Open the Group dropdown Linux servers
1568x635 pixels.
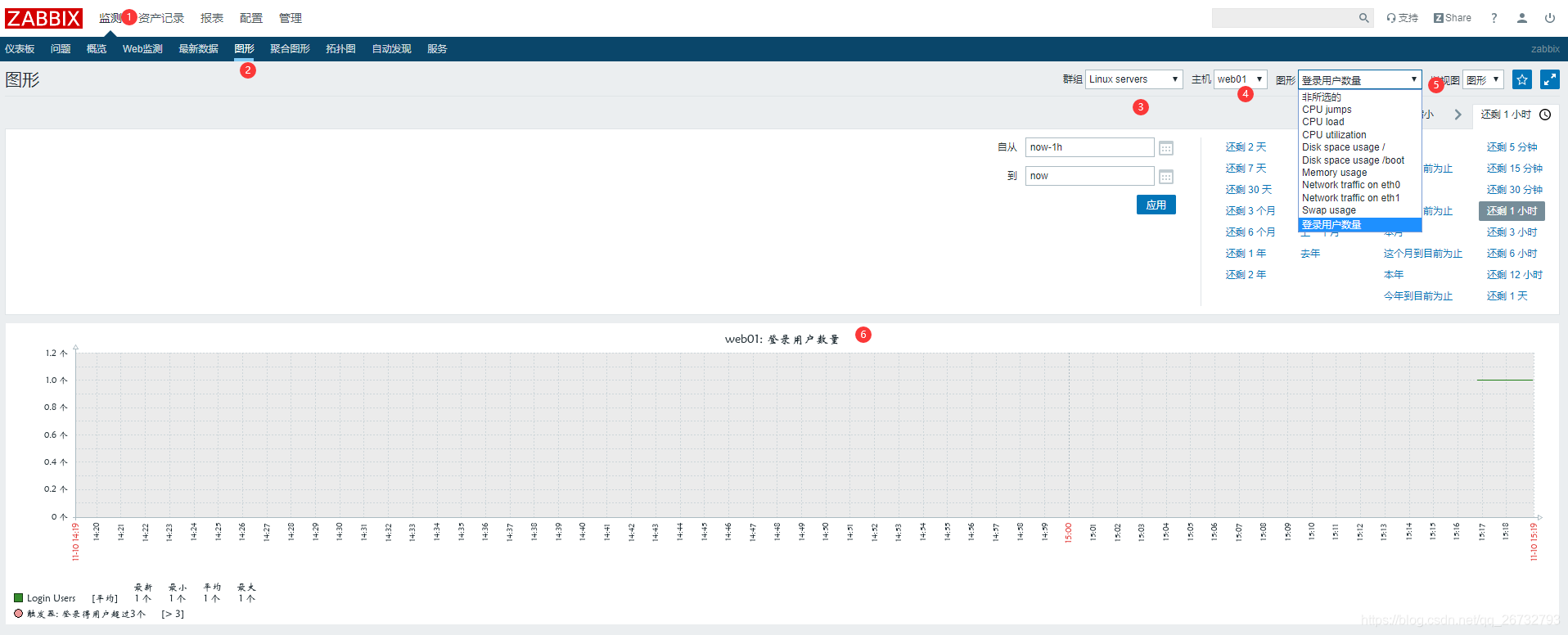(1134, 79)
